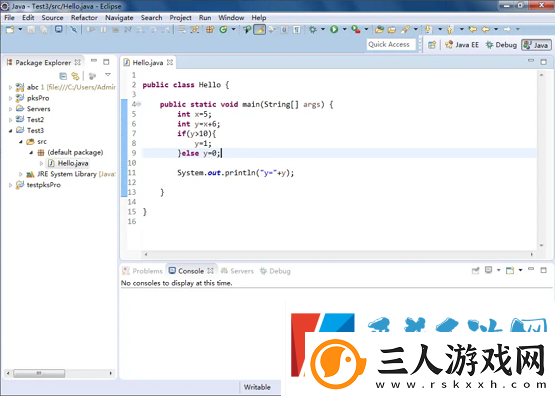
Task: Expand the abc project node
Action: tap(10, 87)
